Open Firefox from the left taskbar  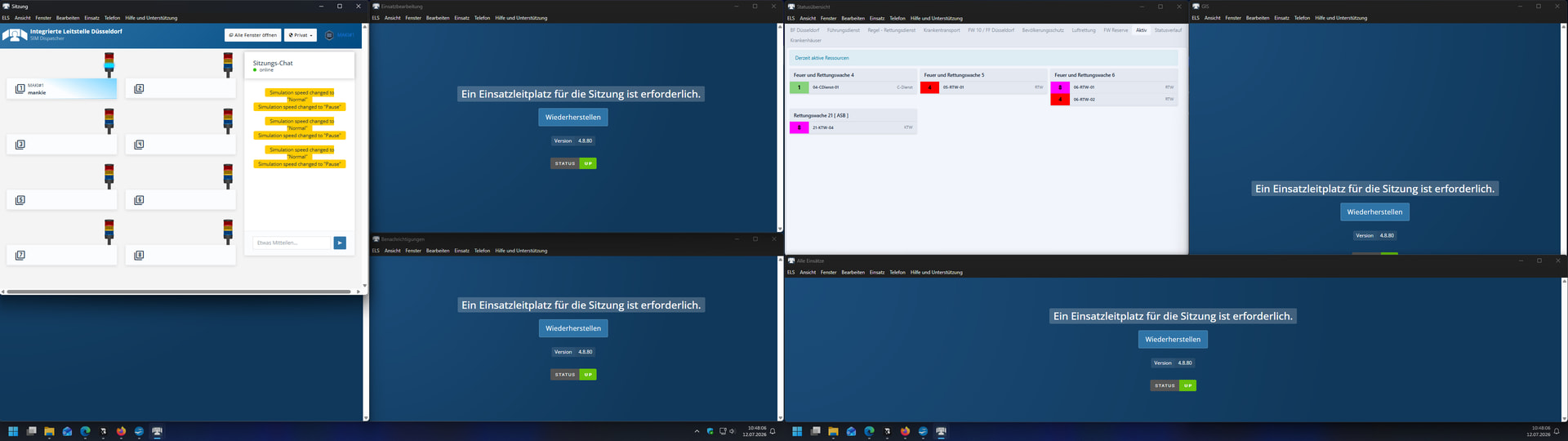(121, 431)
